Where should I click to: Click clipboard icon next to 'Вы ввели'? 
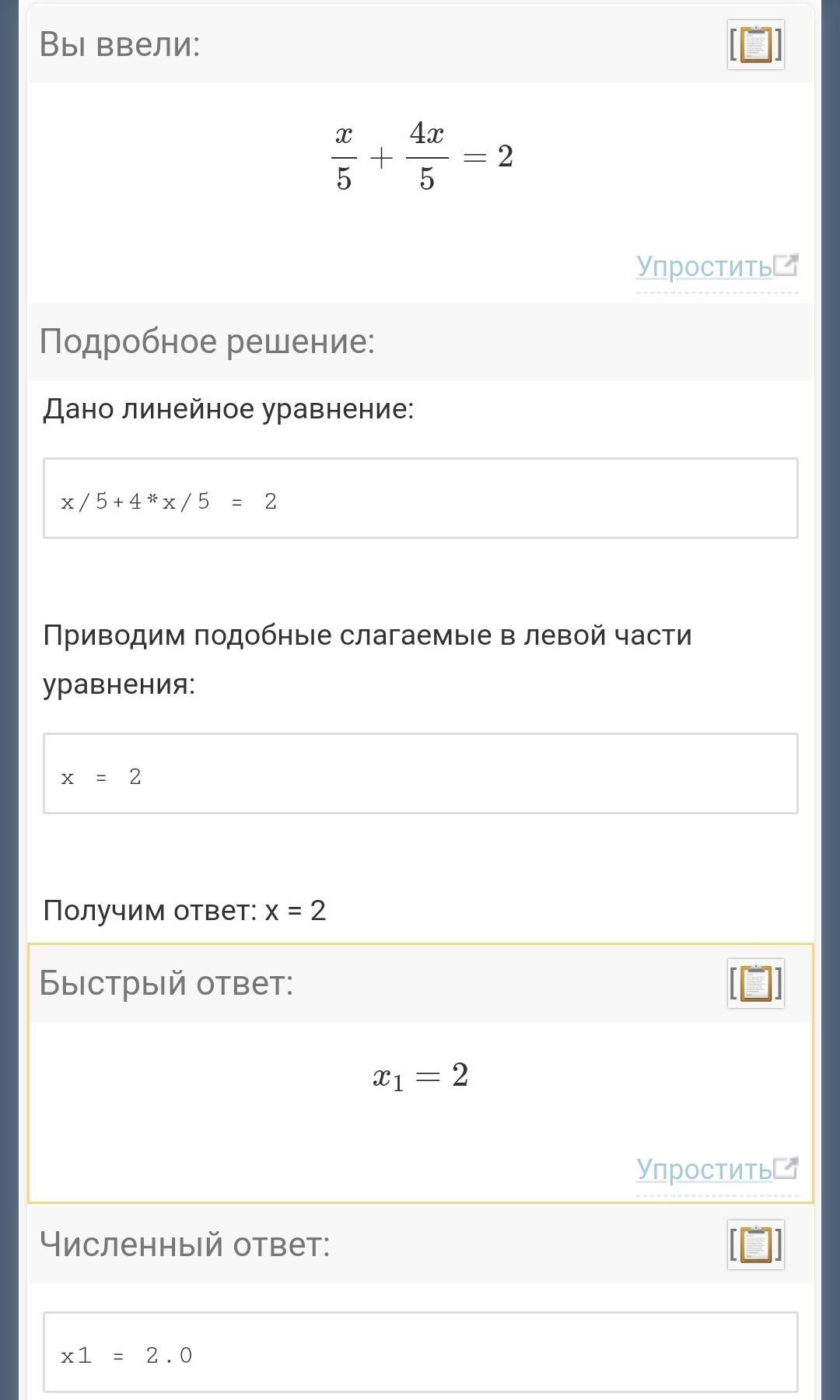(755, 44)
